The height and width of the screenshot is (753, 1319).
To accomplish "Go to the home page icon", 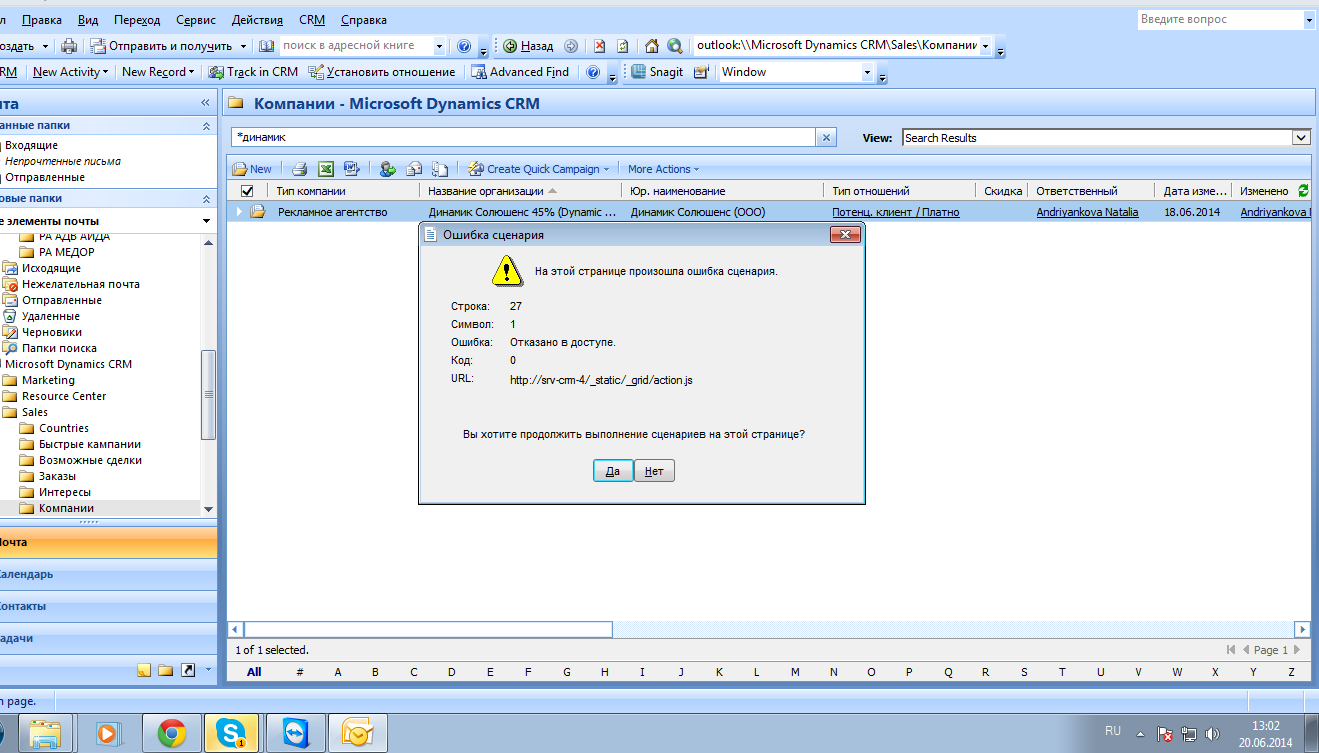I will [652, 46].
